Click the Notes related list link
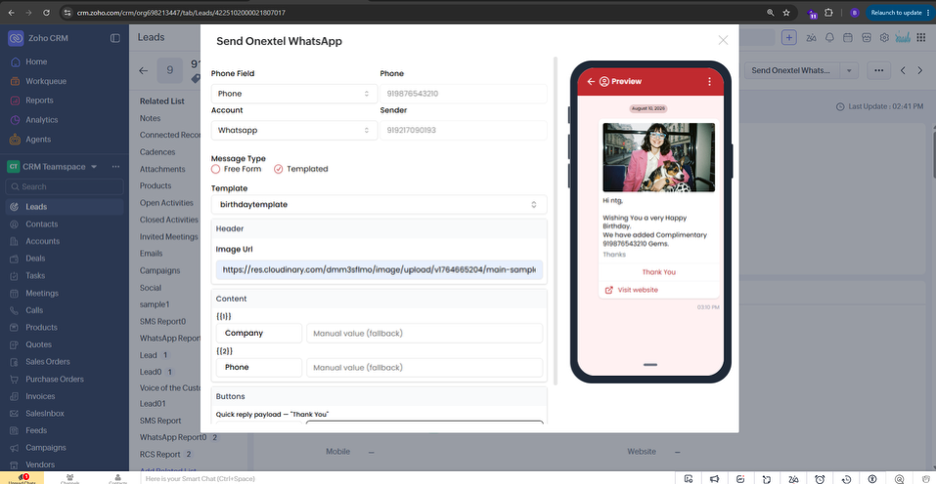The width and height of the screenshot is (936, 484). (x=150, y=118)
